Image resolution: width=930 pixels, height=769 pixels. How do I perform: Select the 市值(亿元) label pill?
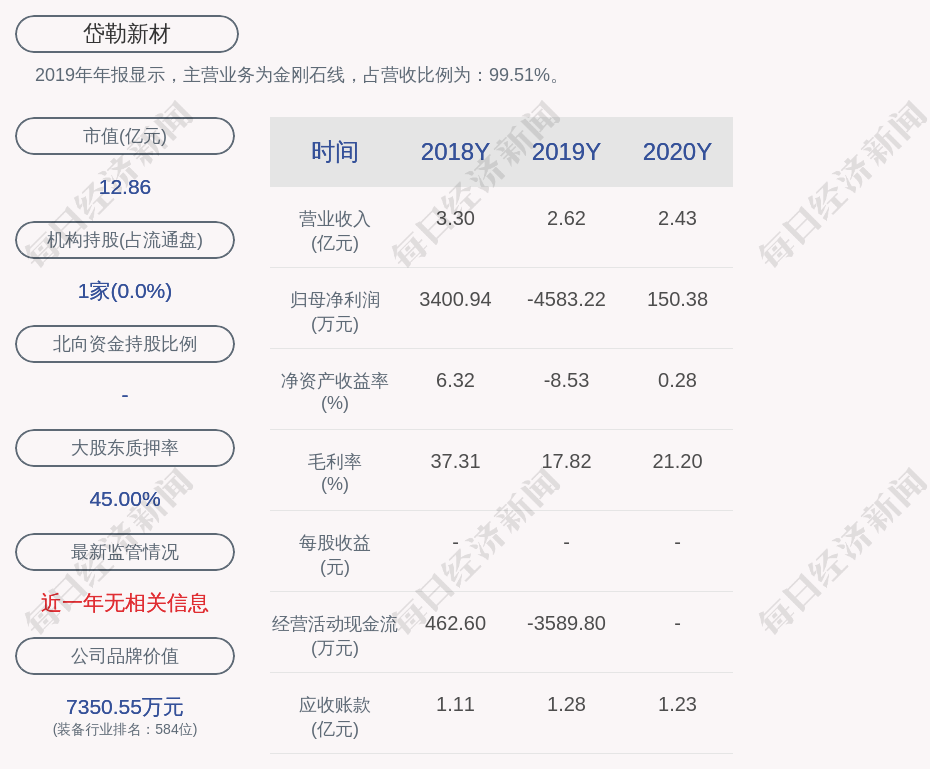click(125, 136)
